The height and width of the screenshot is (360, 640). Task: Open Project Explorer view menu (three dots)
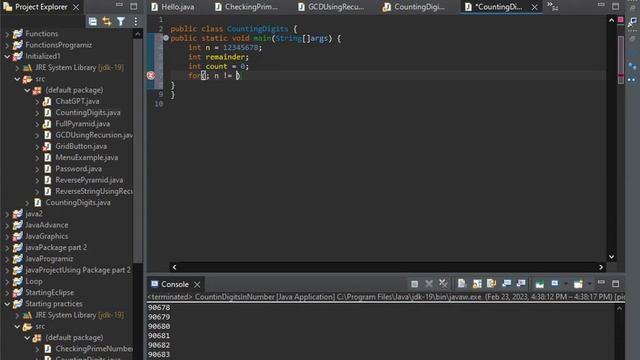136,22
